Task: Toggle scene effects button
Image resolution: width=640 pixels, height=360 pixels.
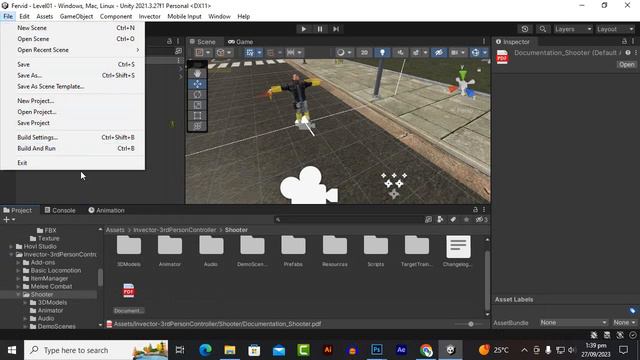Action: 416,53
